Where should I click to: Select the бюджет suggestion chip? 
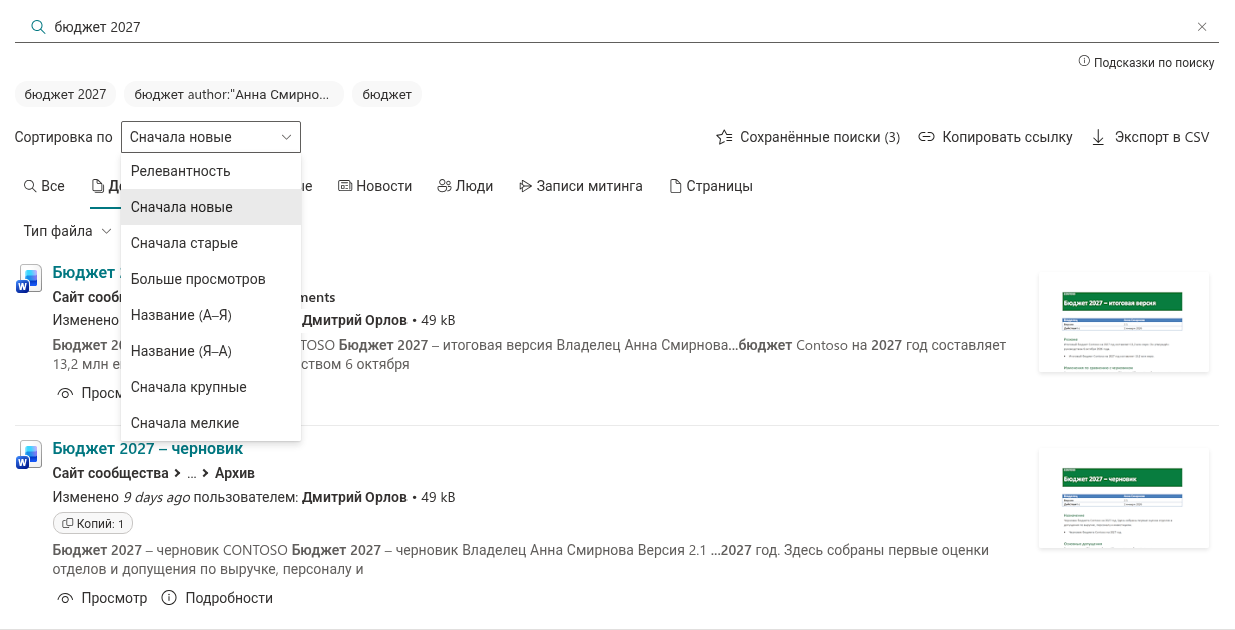(387, 94)
